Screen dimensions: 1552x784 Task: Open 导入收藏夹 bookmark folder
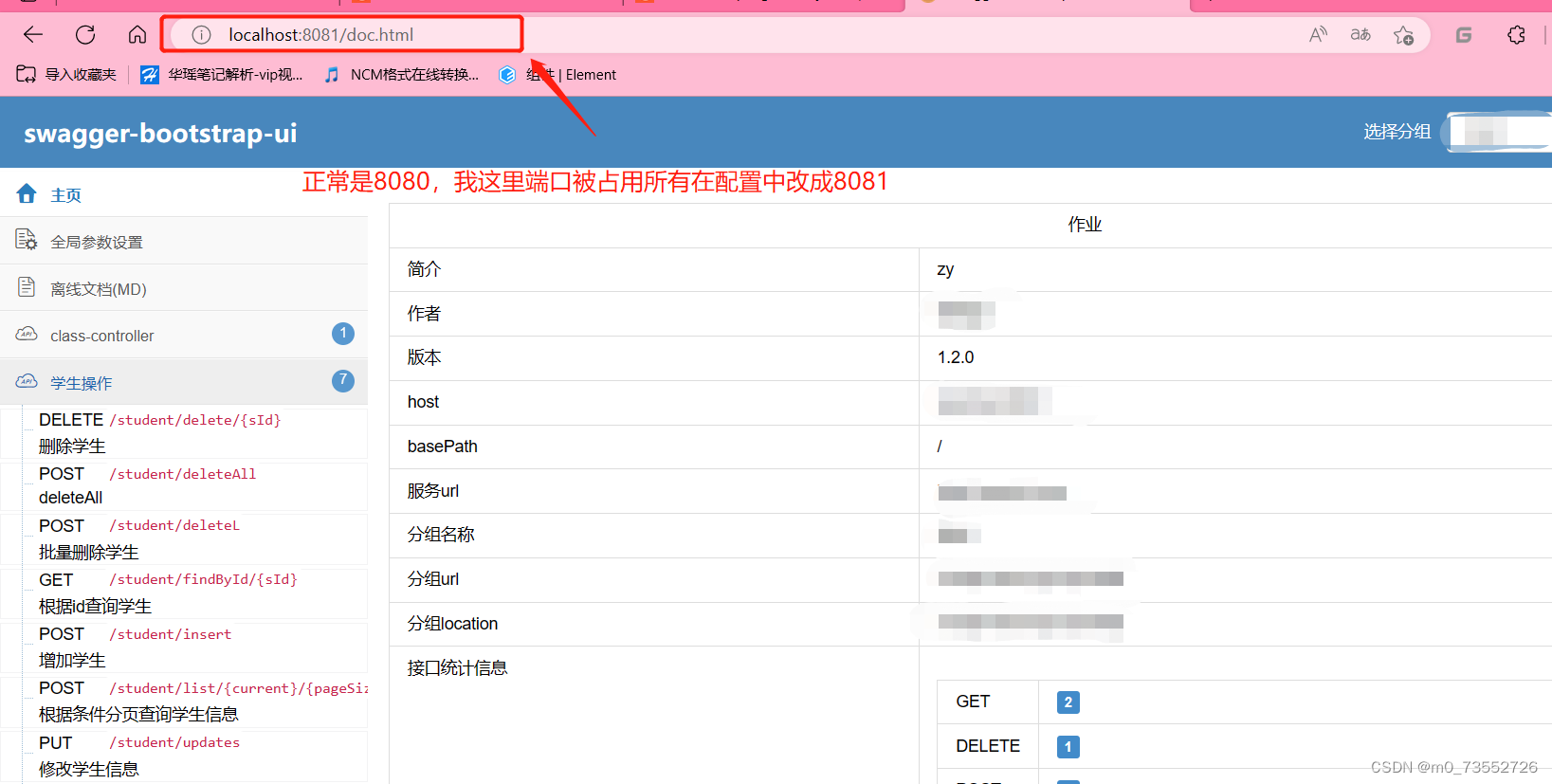(66, 74)
